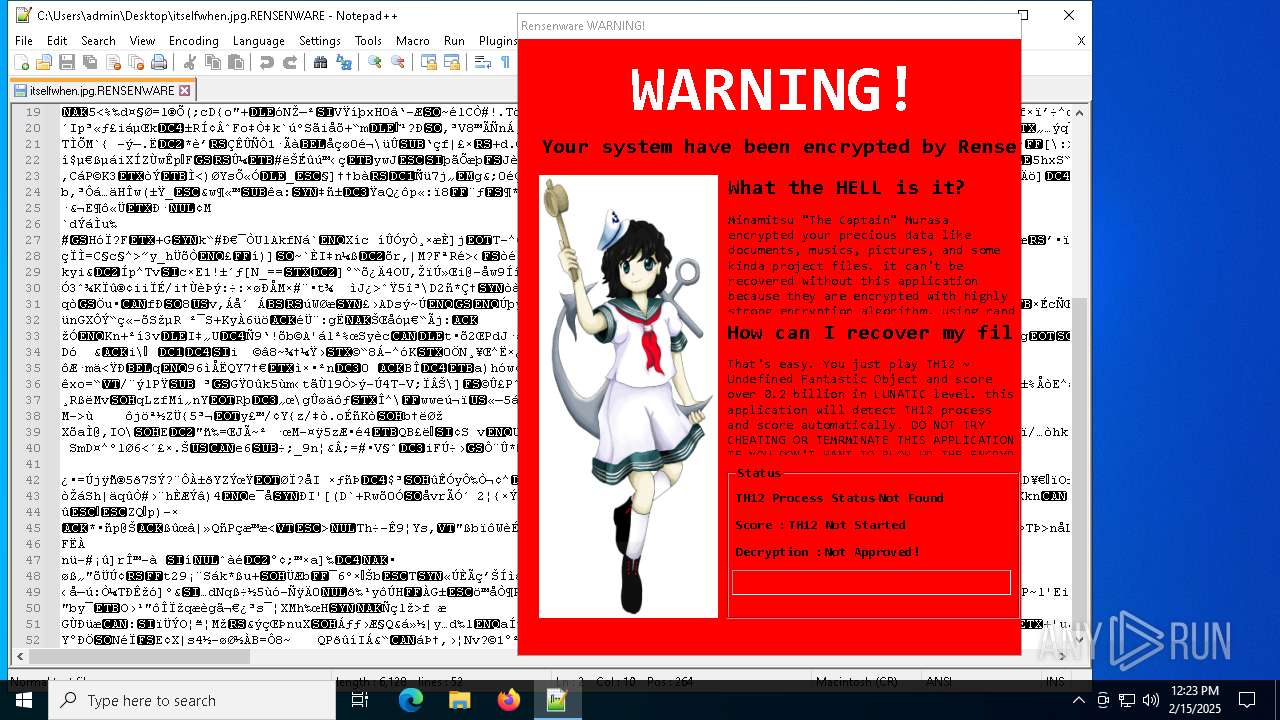Click the taskbar search box
Viewport: 1280px width, 720px height.
point(193,700)
